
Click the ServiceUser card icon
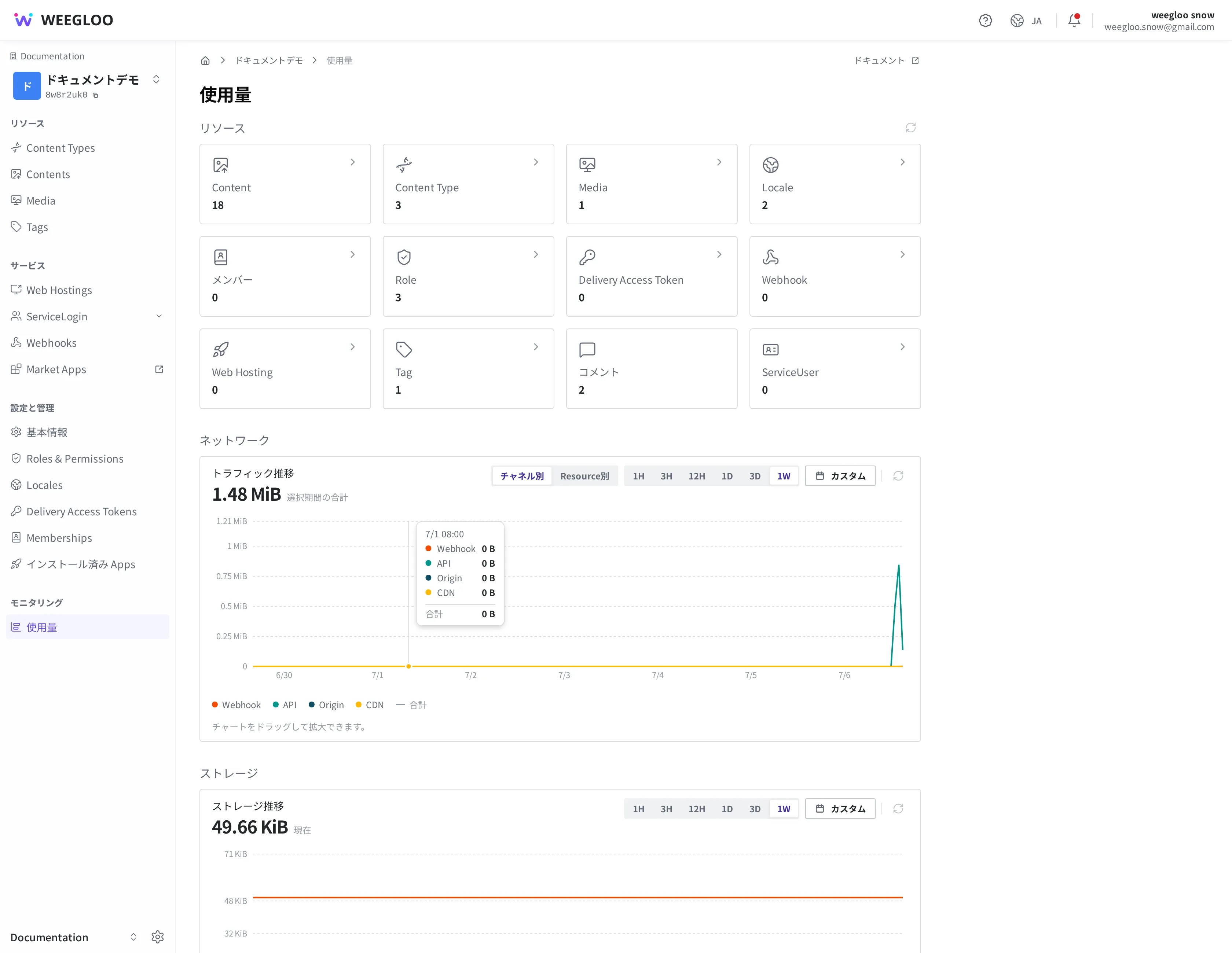pos(771,350)
